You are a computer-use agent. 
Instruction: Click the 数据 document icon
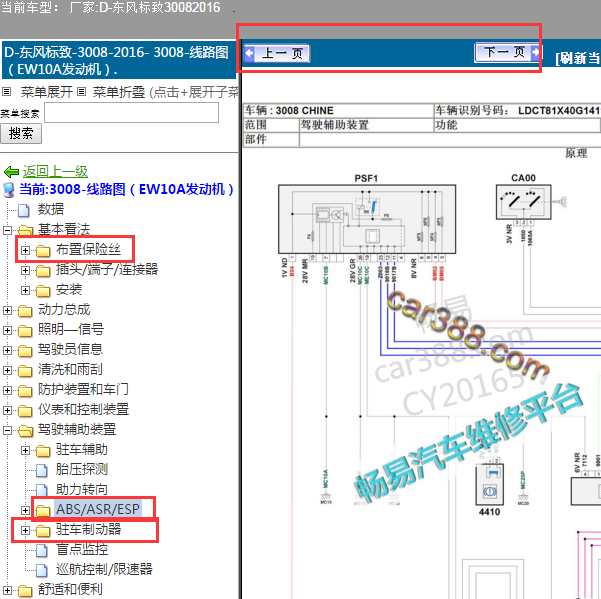(x=24, y=210)
